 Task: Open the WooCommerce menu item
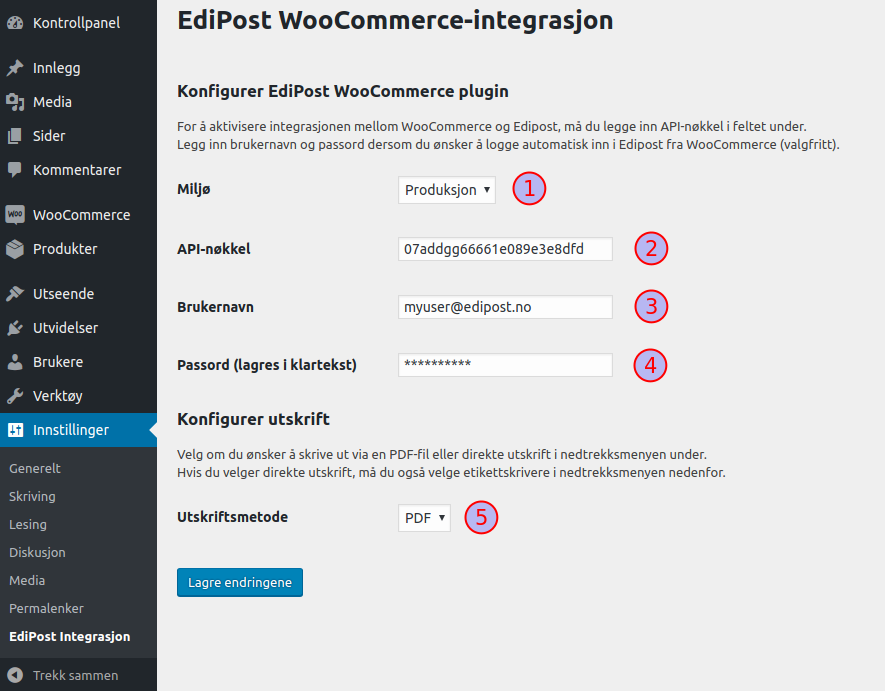pos(78,215)
